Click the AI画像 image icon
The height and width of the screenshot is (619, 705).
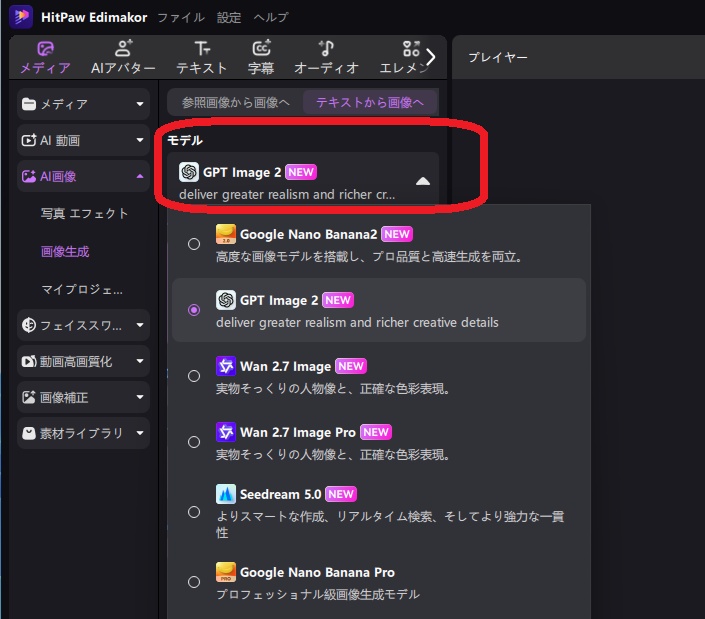point(29,176)
